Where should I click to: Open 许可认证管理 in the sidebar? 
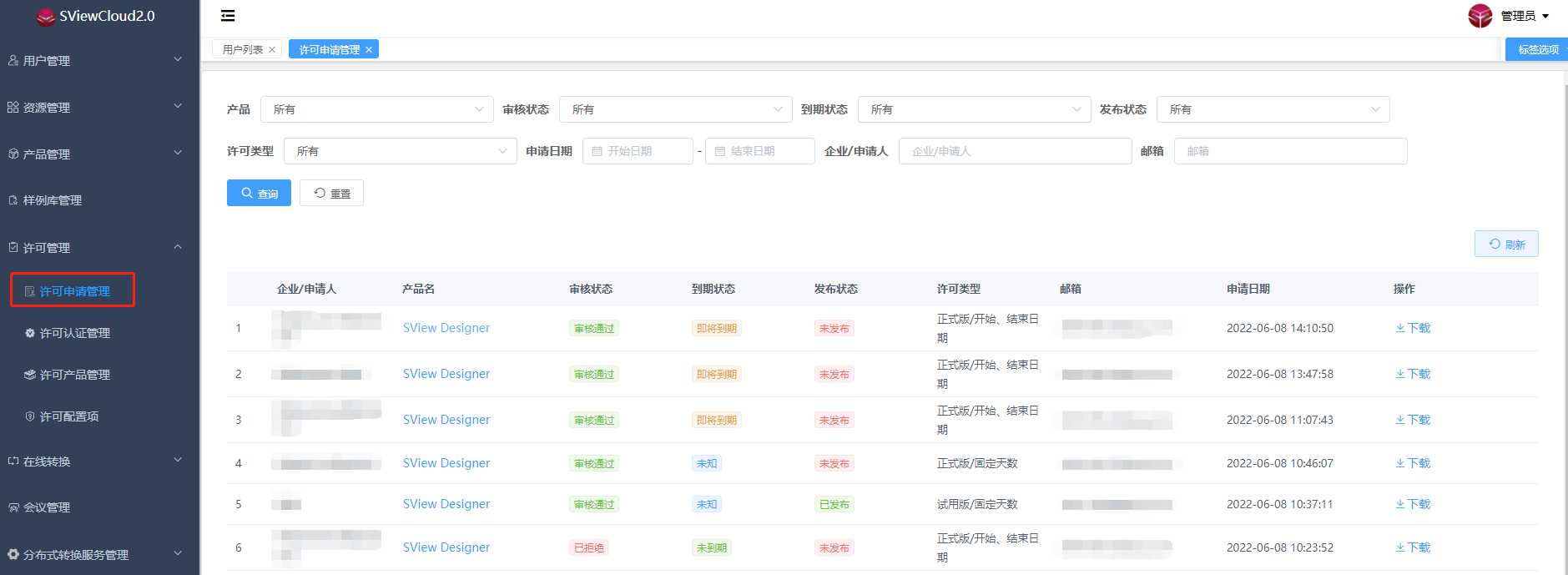75,333
